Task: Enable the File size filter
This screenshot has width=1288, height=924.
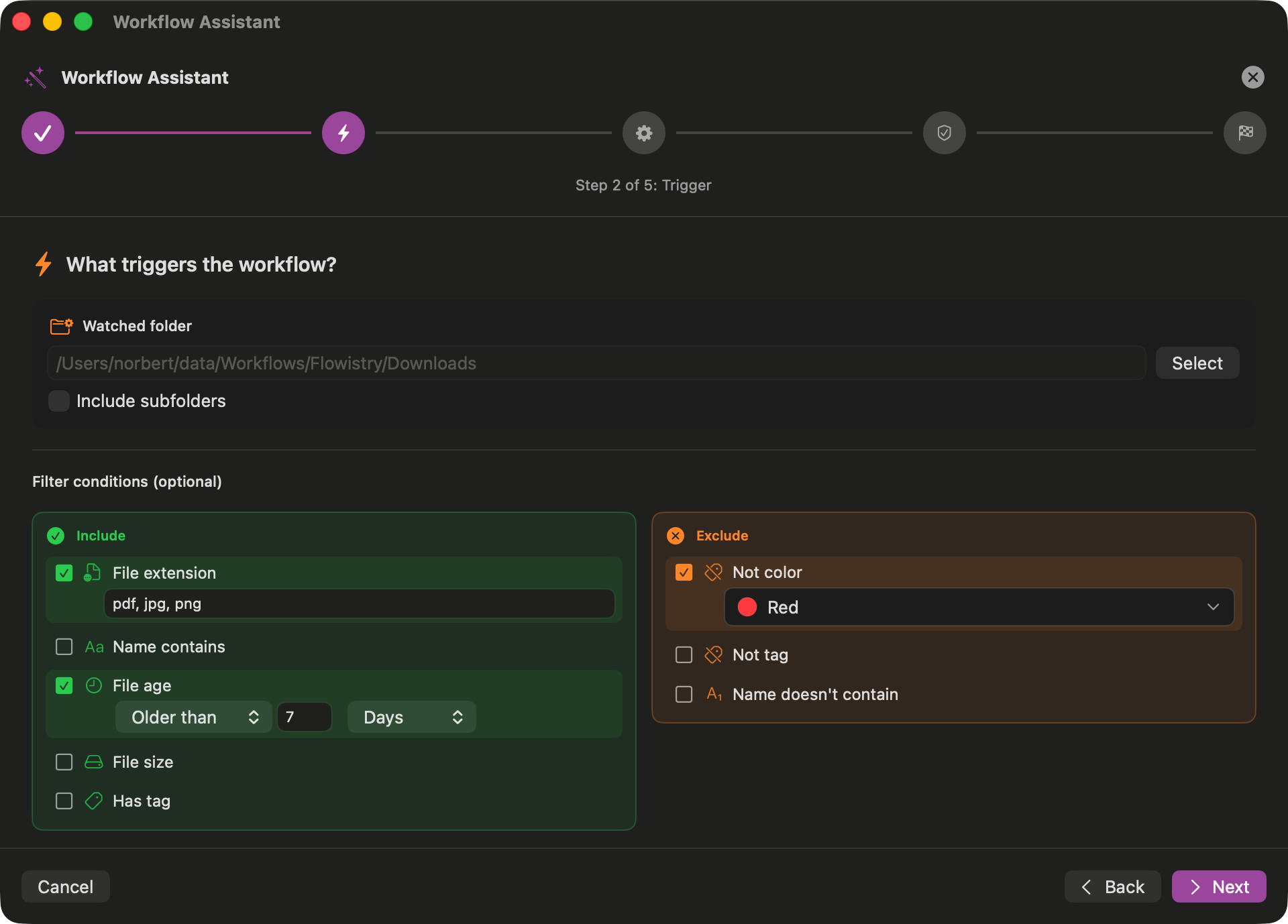Action: tap(64, 762)
